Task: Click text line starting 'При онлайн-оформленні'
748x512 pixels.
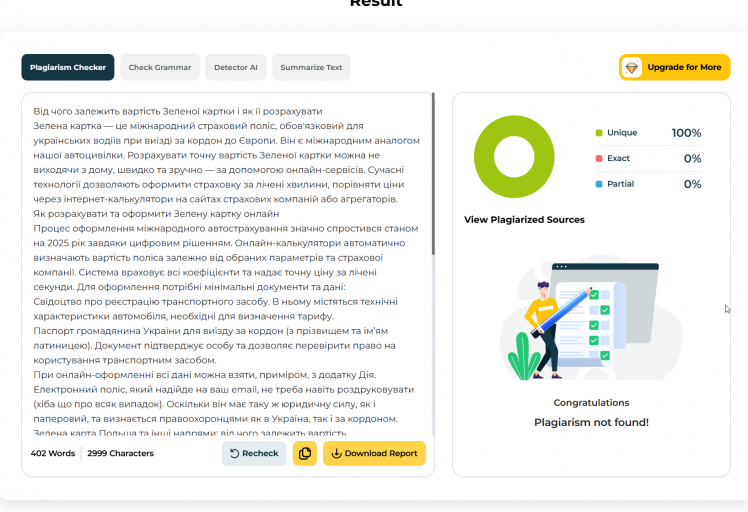Action: click(x=205, y=375)
